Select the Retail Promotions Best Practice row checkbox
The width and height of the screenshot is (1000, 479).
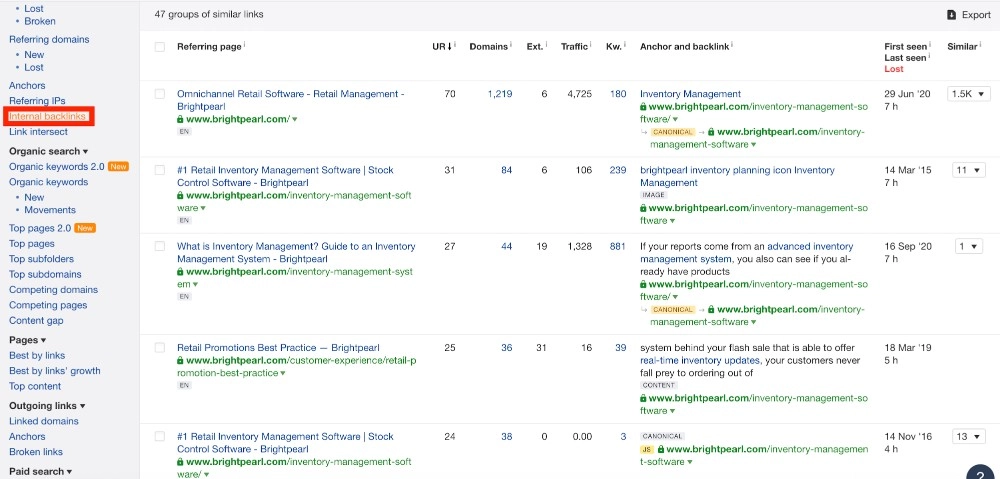point(160,348)
